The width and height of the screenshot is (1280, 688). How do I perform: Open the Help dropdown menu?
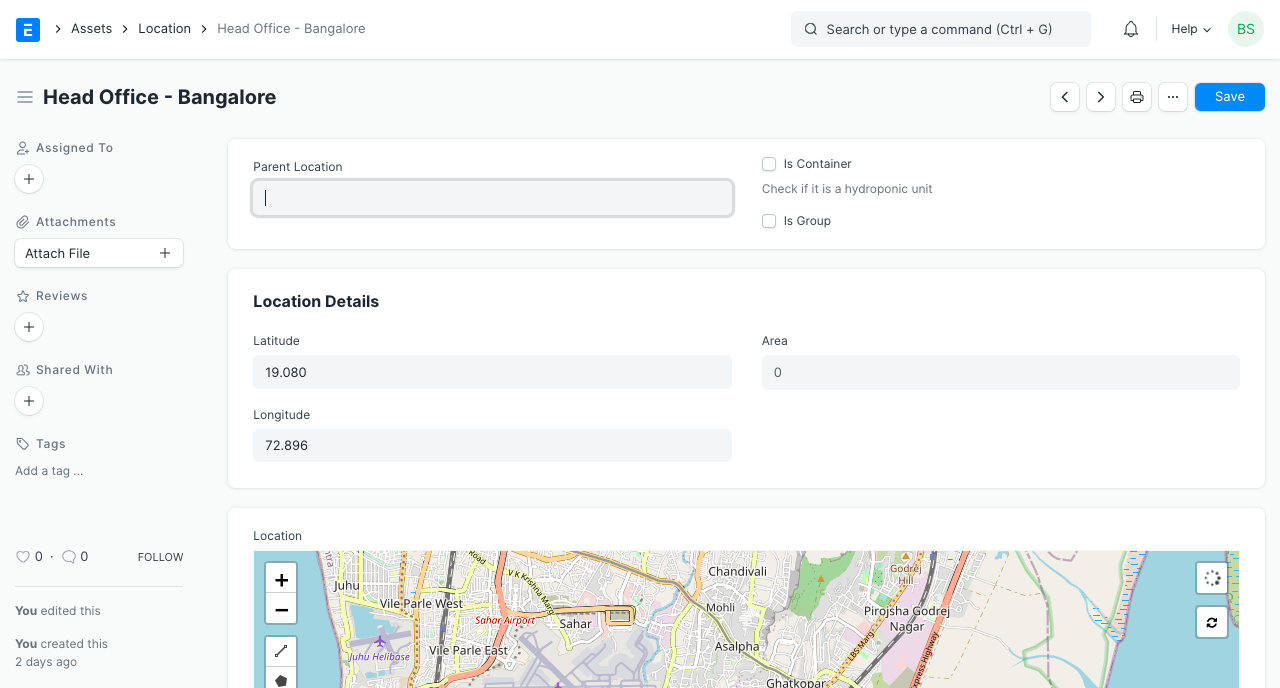pos(1191,29)
